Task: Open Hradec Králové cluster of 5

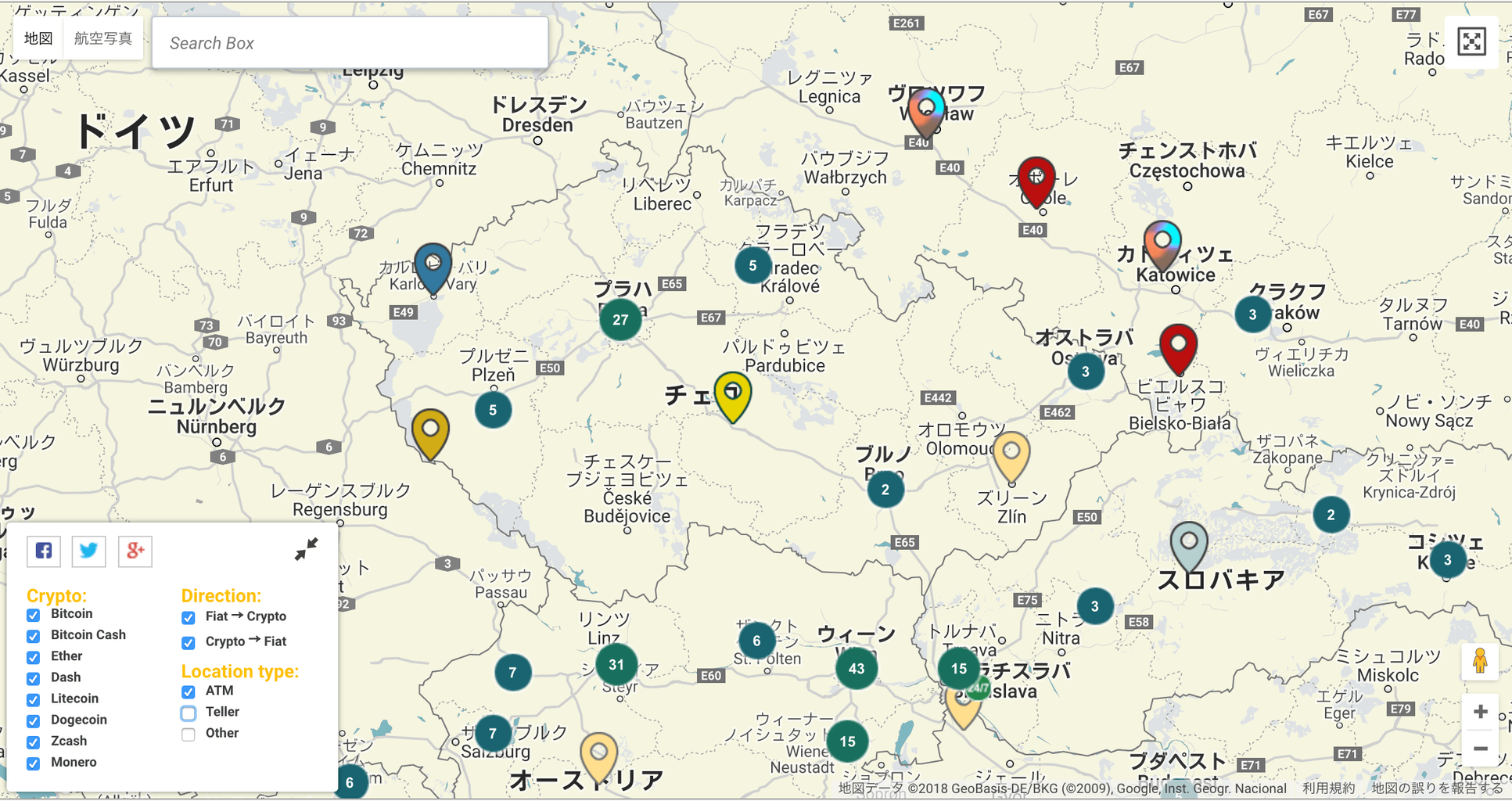Action: click(x=752, y=265)
